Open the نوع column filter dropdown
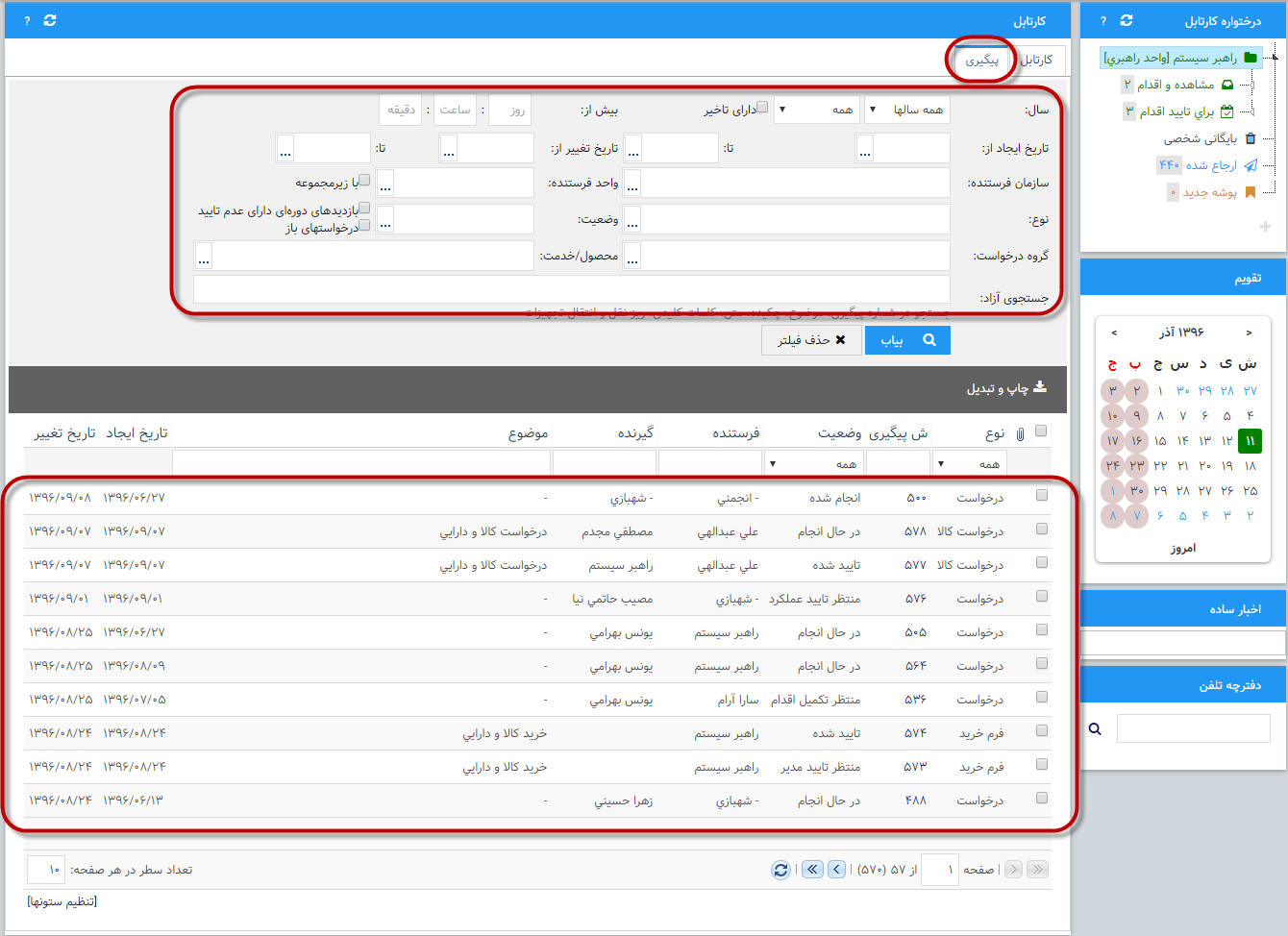 [969, 463]
